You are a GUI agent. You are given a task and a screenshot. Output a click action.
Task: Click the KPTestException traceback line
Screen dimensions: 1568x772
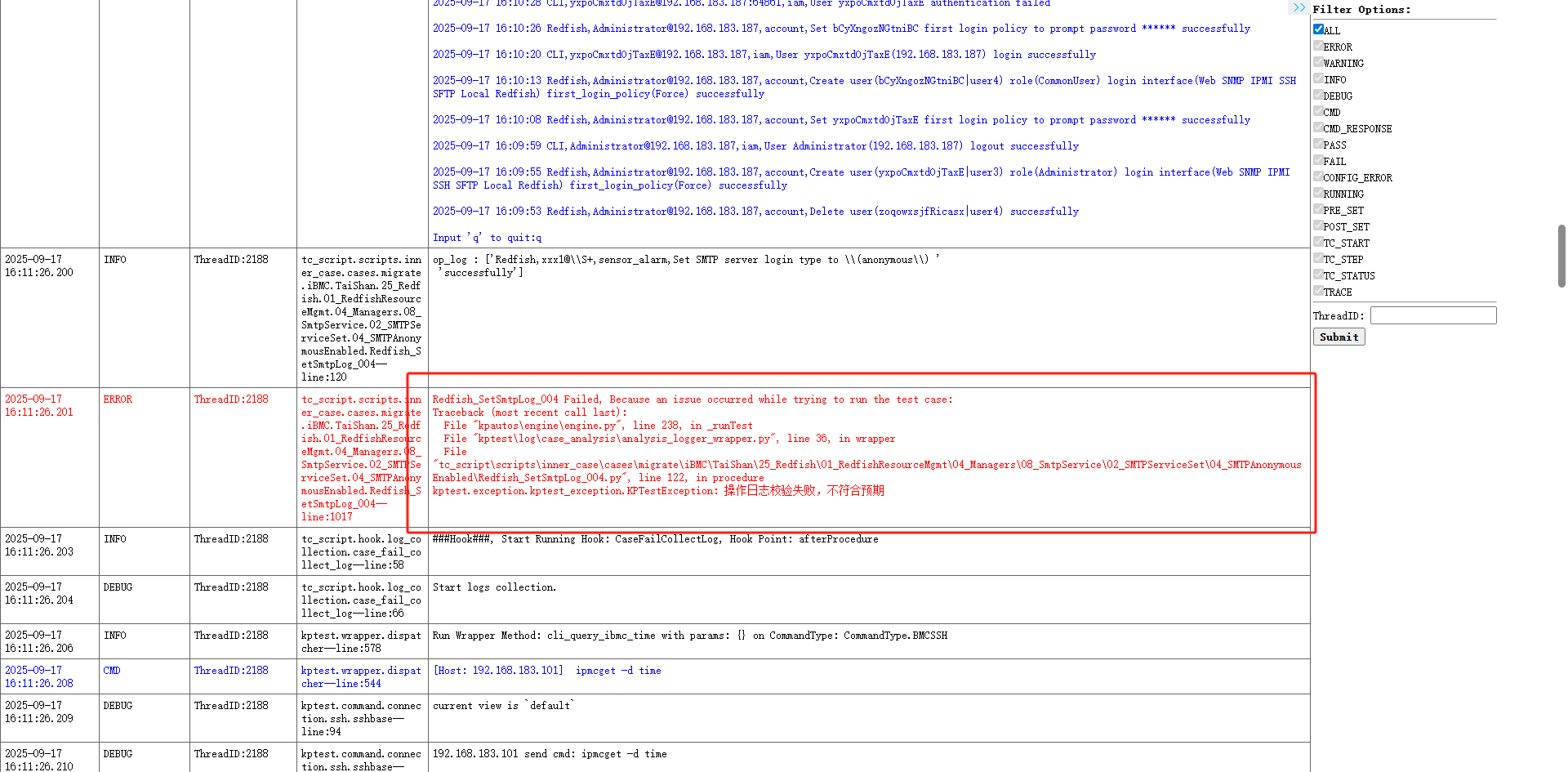pyautogui.click(x=657, y=491)
